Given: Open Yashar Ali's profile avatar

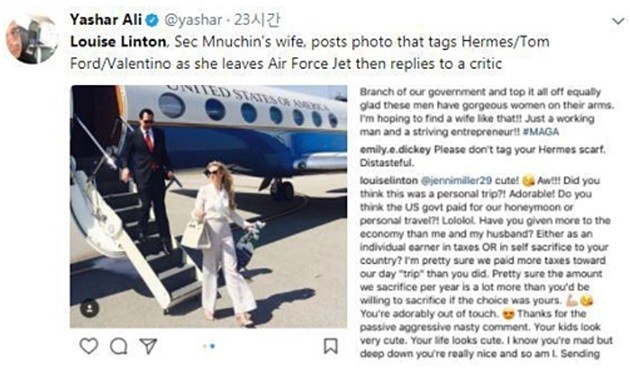Looking at the screenshot, I should click(x=31, y=39).
